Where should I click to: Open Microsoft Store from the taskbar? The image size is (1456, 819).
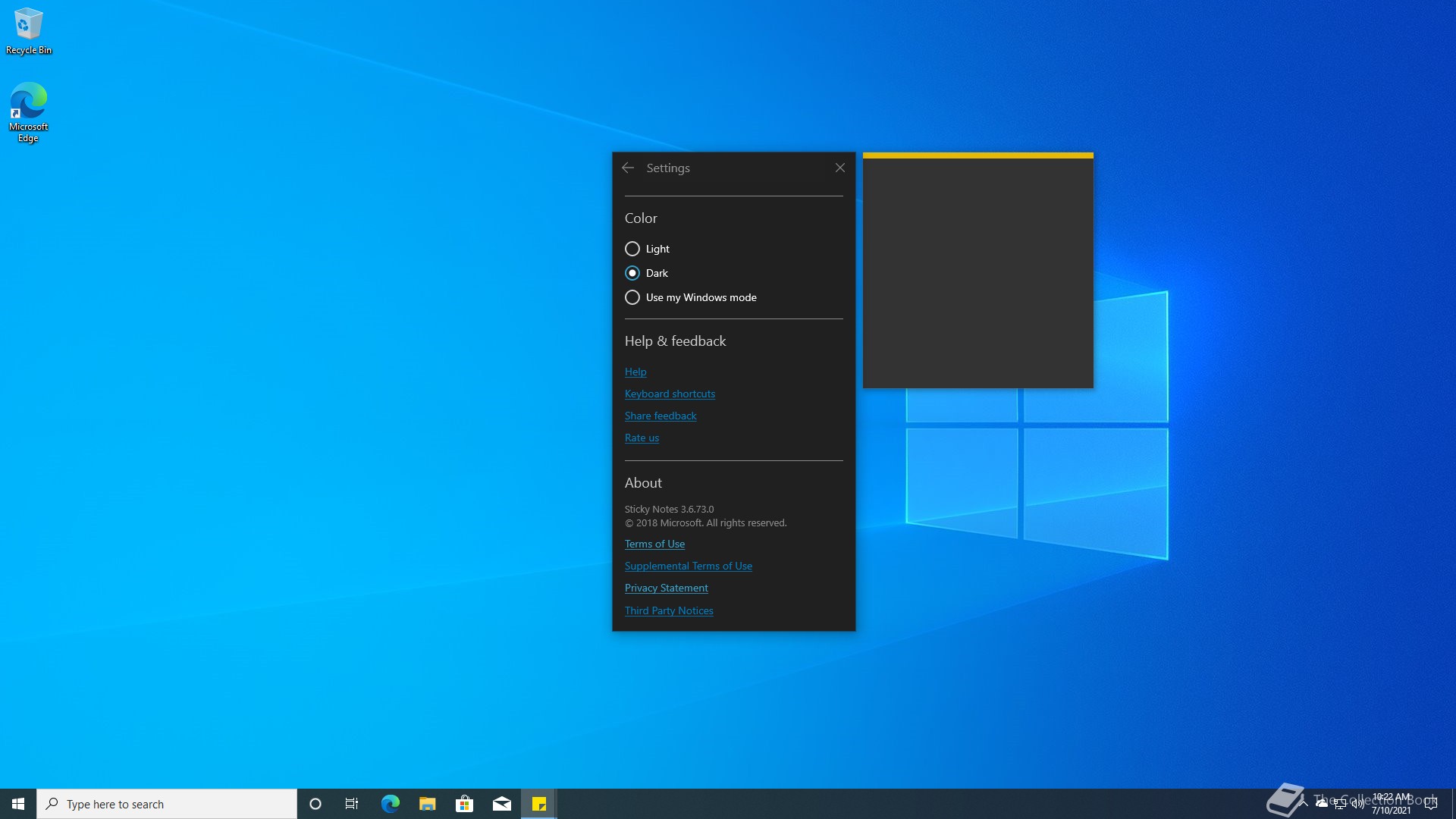(464, 804)
